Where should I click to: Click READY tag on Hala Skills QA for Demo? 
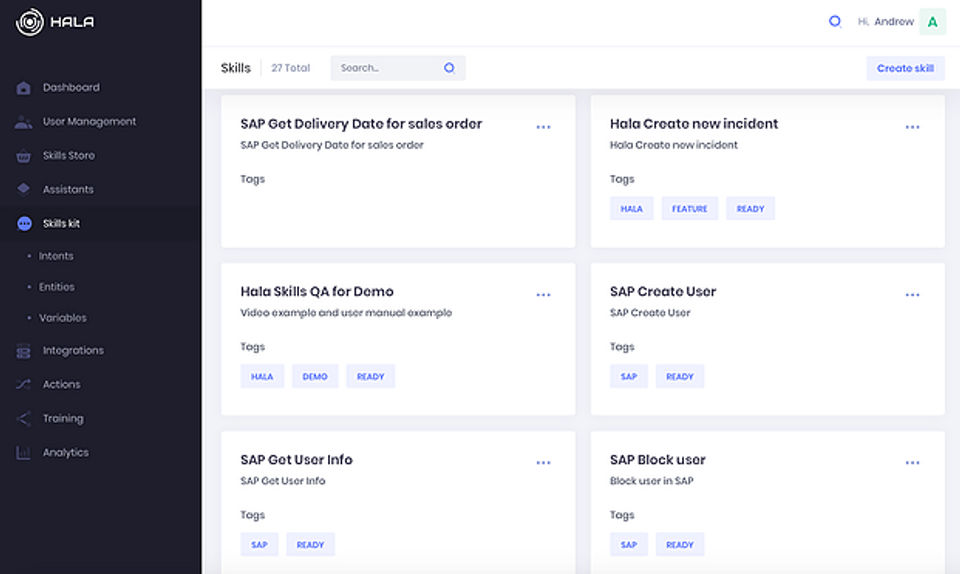tap(370, 376)
